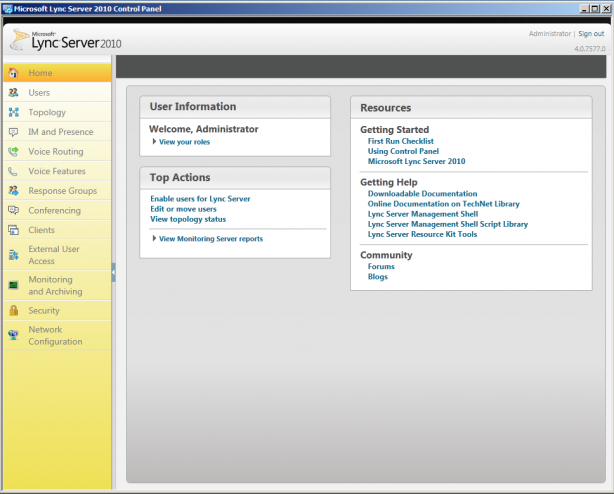Image resolution: width=614 pixels, height=494 pixels.
Task: Open Monitoring and Archiving section
Action: click(57, 285)
